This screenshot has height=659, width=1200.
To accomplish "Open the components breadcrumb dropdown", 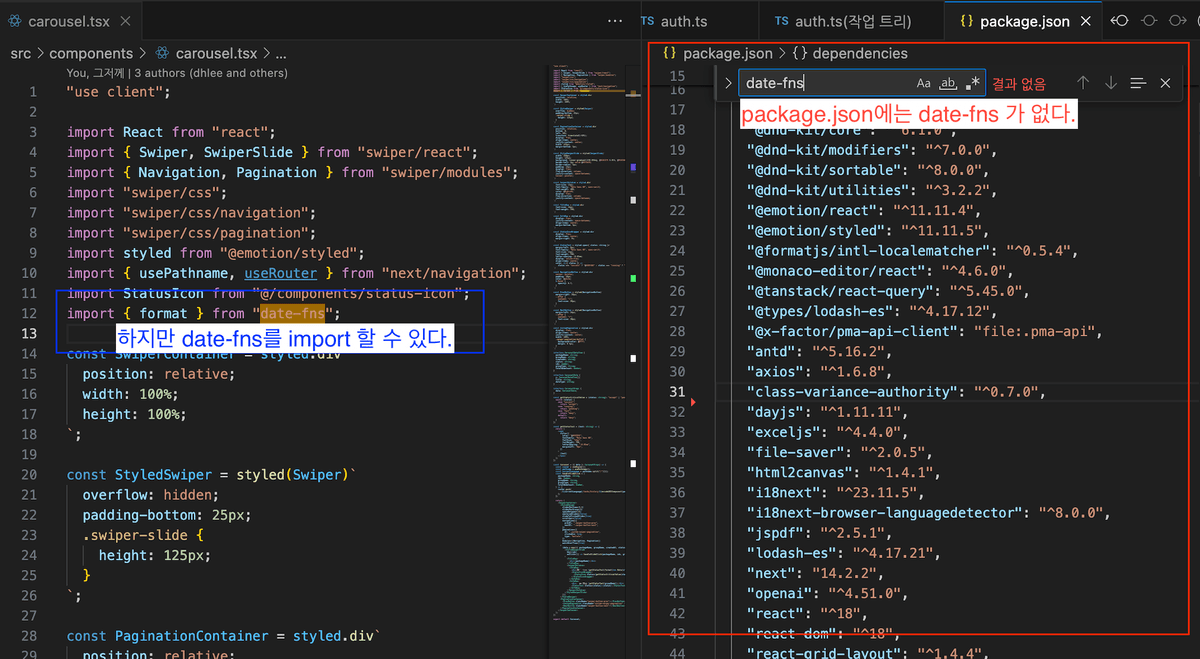I will pos(91,53).
